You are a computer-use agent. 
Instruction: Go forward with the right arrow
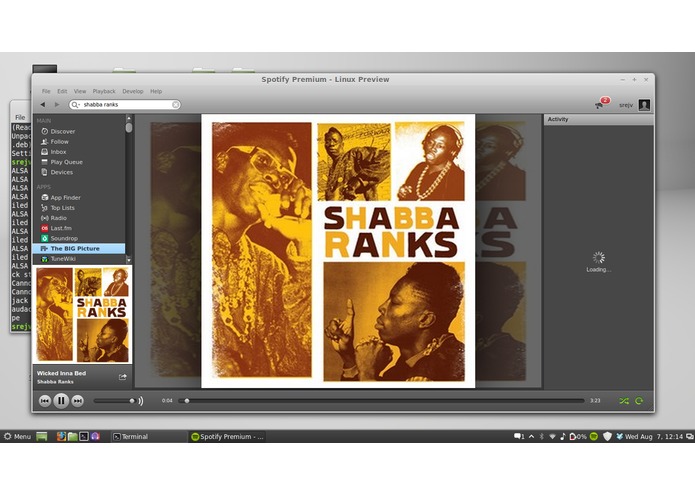click(57, 105)
